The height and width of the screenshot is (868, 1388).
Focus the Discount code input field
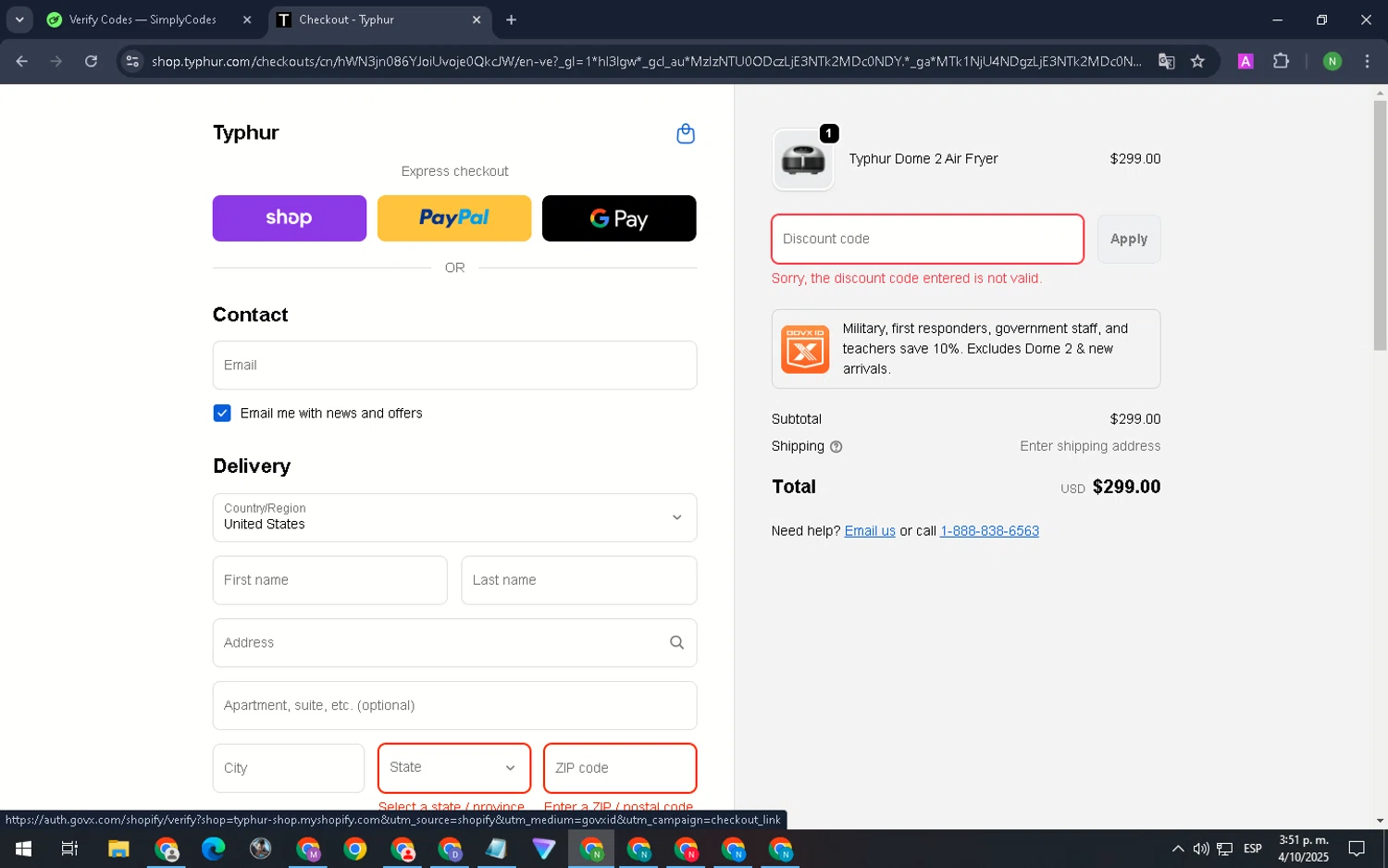click(x=927, y=239)
